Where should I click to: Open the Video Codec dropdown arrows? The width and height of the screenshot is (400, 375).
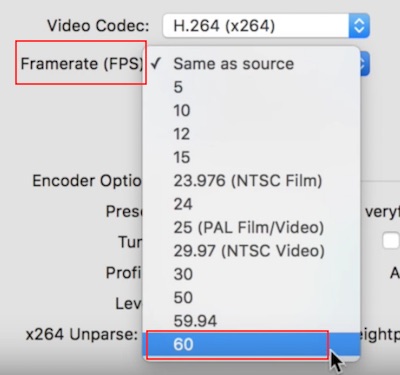tap(359, 26)
